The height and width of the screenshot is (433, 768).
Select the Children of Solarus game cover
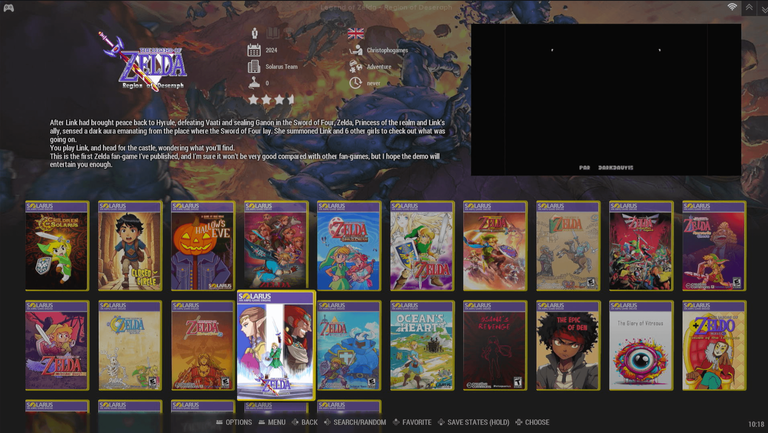(57, 246)
